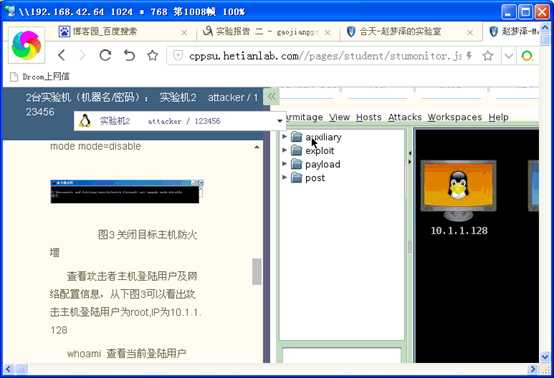Select the post tree item
The width and height of the screenshot is (554, 378).
(x=315, y=178)
